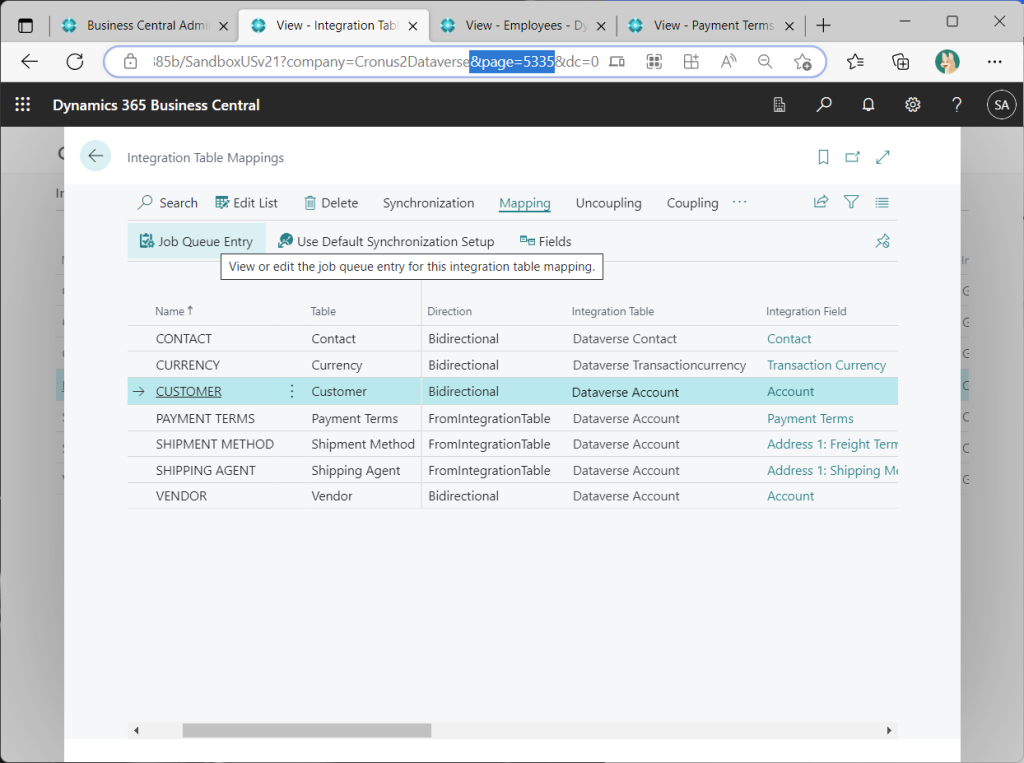The image size is (1024, 763).
Task: Click the Delete action
Action: [331, 203]
